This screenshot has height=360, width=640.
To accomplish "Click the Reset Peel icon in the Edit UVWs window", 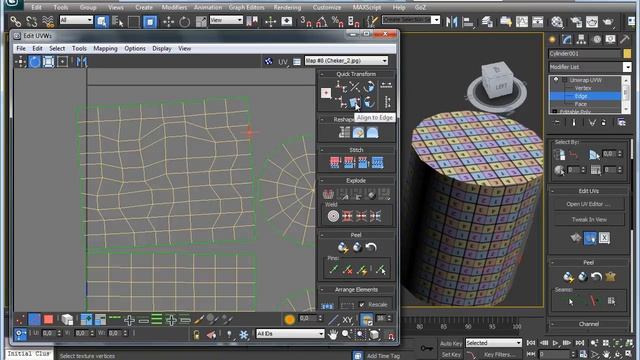I will 371,247.
